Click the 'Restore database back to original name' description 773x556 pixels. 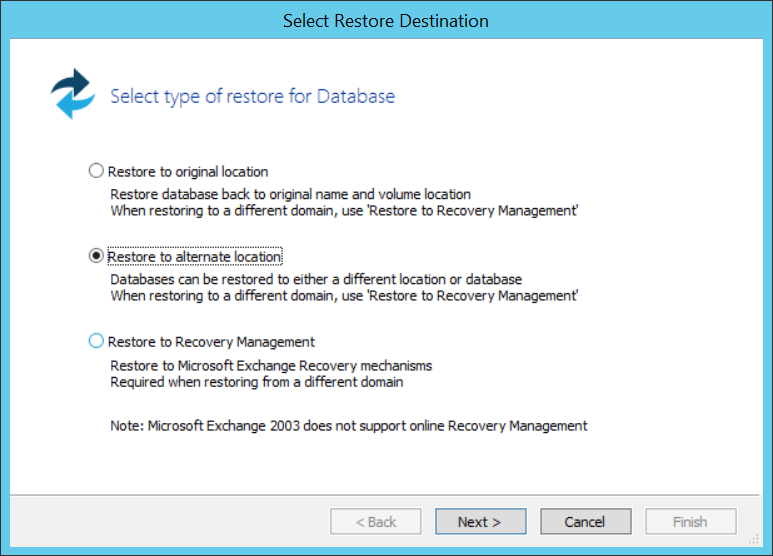pyautogui.click(x=290, y=194)
